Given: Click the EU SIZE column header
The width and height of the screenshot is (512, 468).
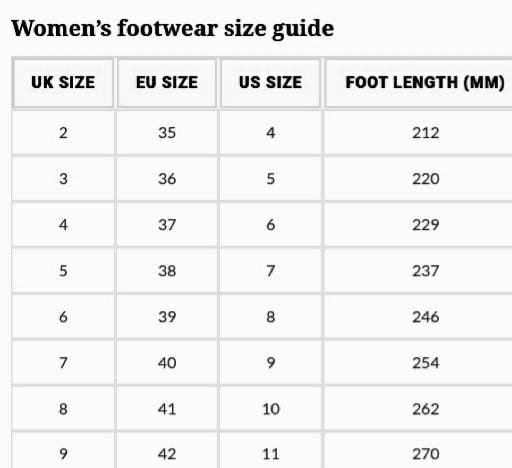Looking at the screenshot, I should [167, 83].
